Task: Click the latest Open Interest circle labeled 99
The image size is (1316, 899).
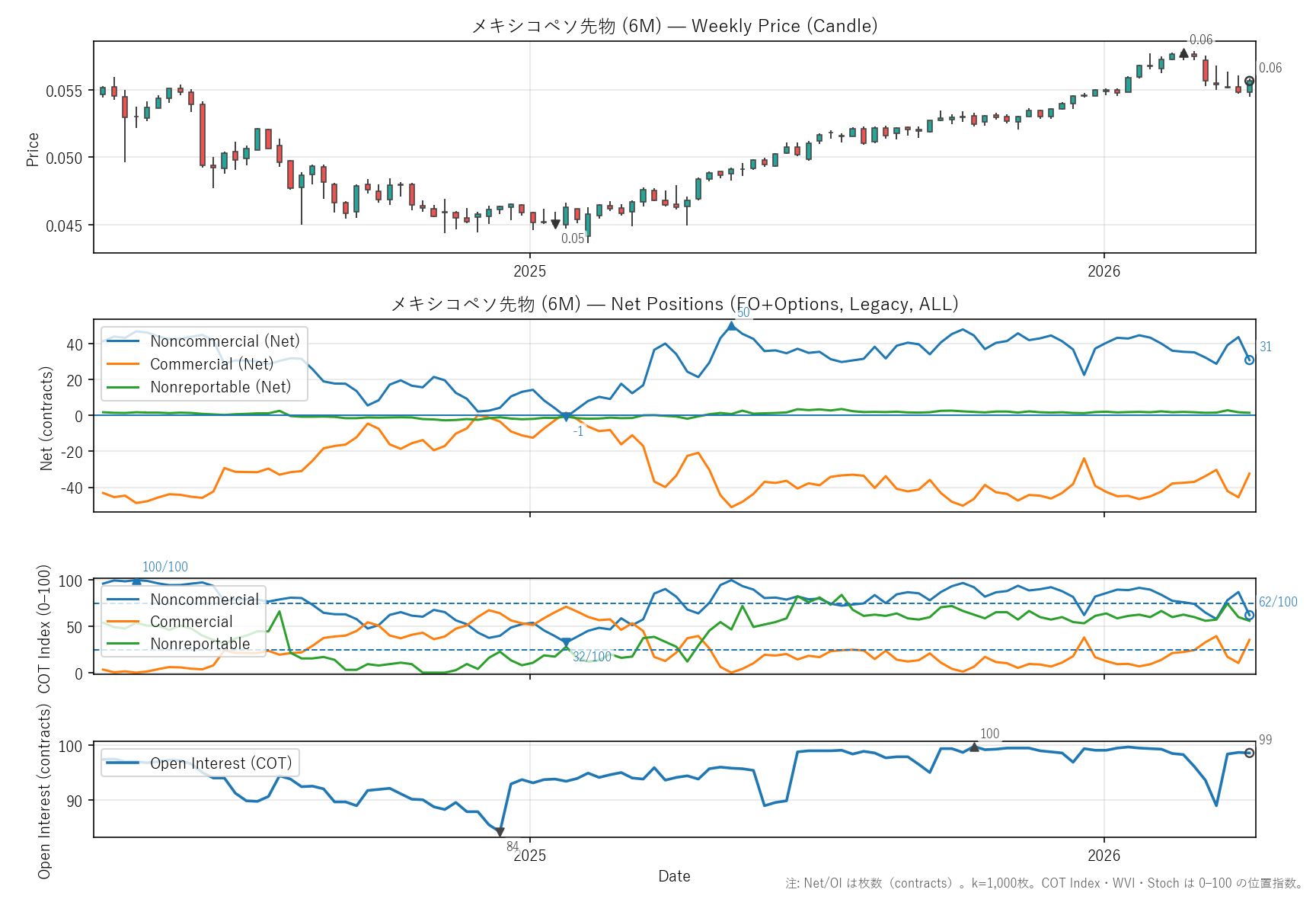Action: pyautogui.click(x=1249, y=753)
